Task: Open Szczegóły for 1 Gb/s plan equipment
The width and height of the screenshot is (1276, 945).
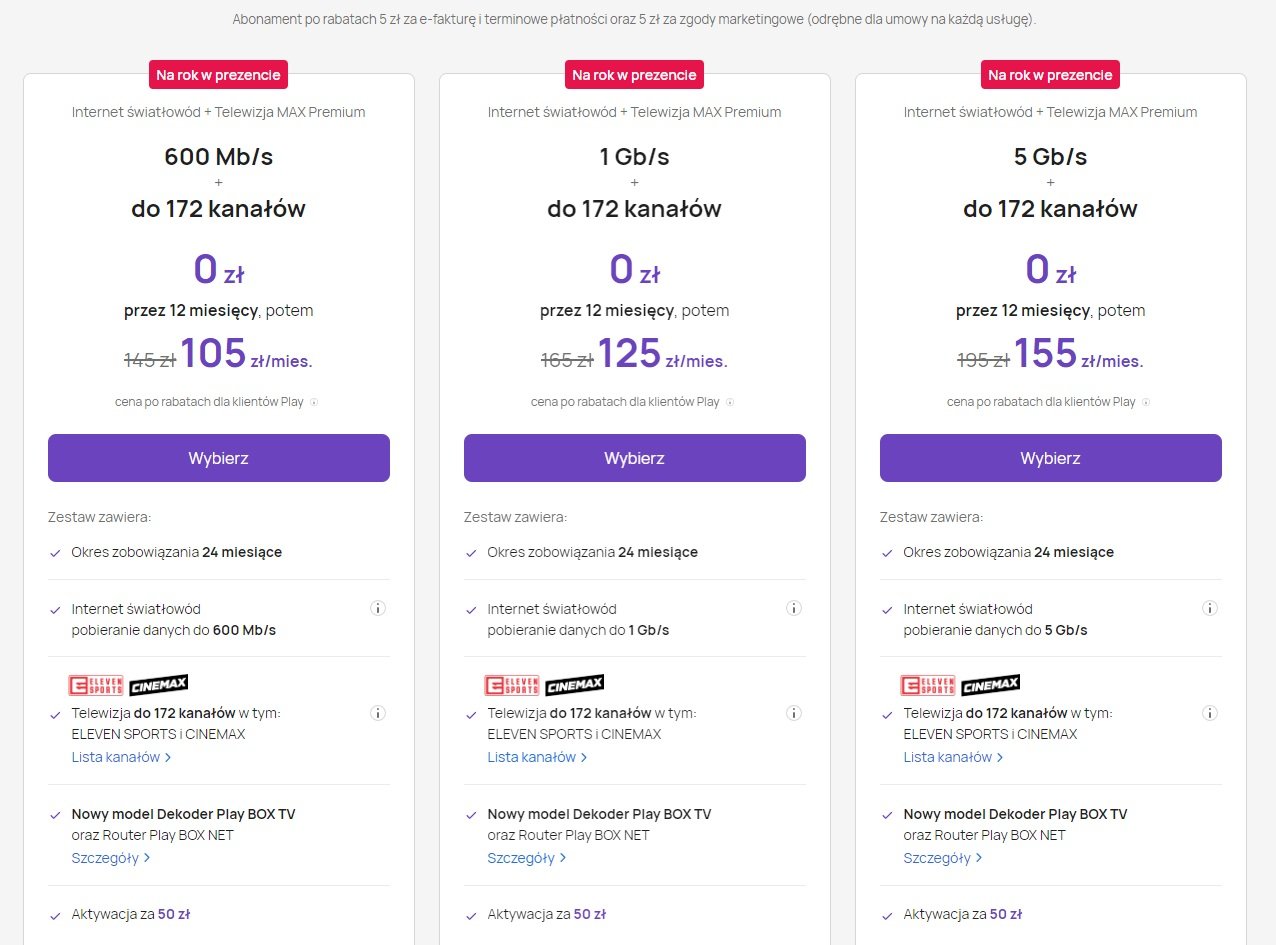Action: coord(526,858)
